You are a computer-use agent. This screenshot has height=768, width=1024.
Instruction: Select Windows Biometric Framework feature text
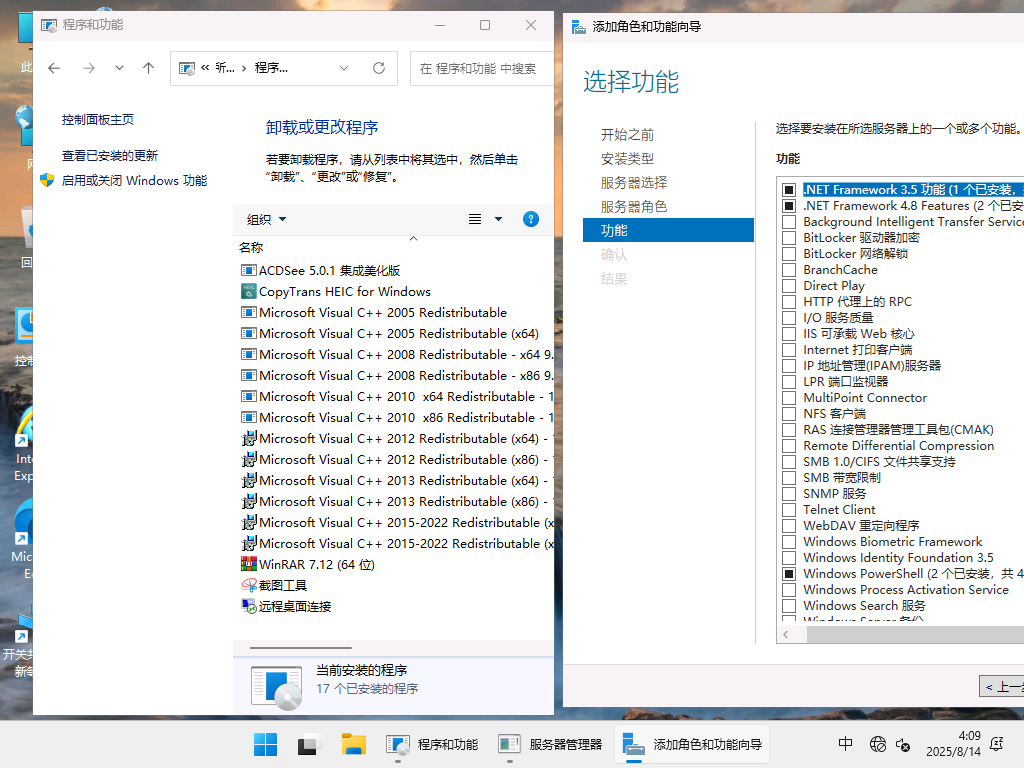pyautogui.click(x=893, y=541)
